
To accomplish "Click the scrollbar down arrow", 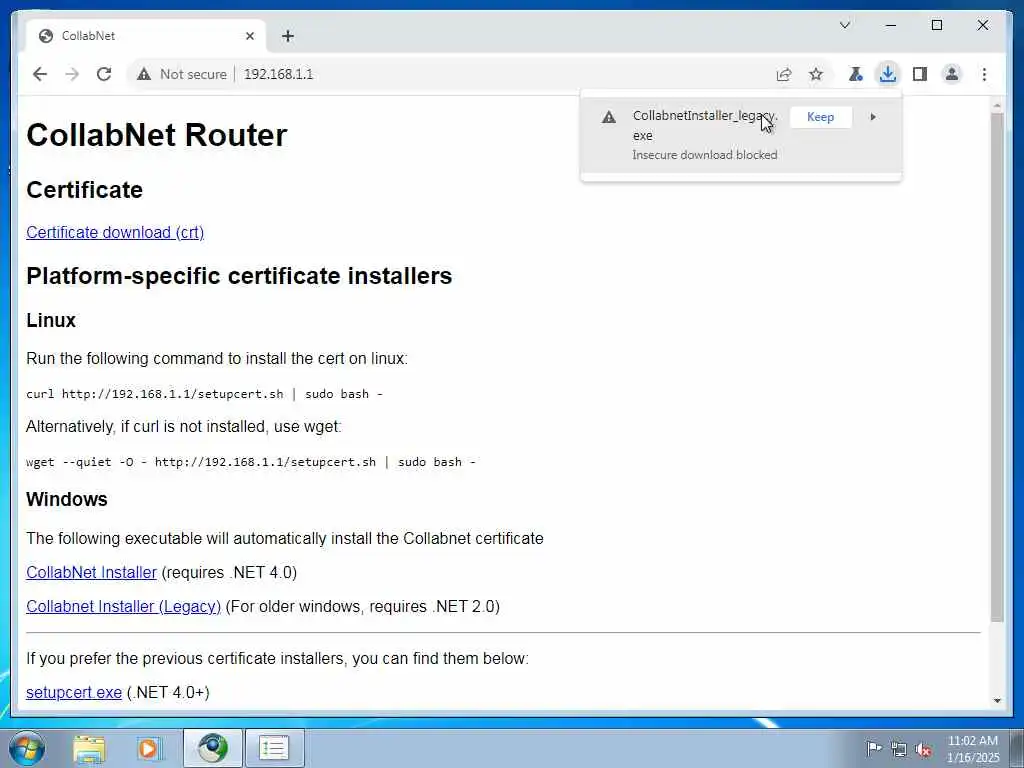I will (997, 701).
